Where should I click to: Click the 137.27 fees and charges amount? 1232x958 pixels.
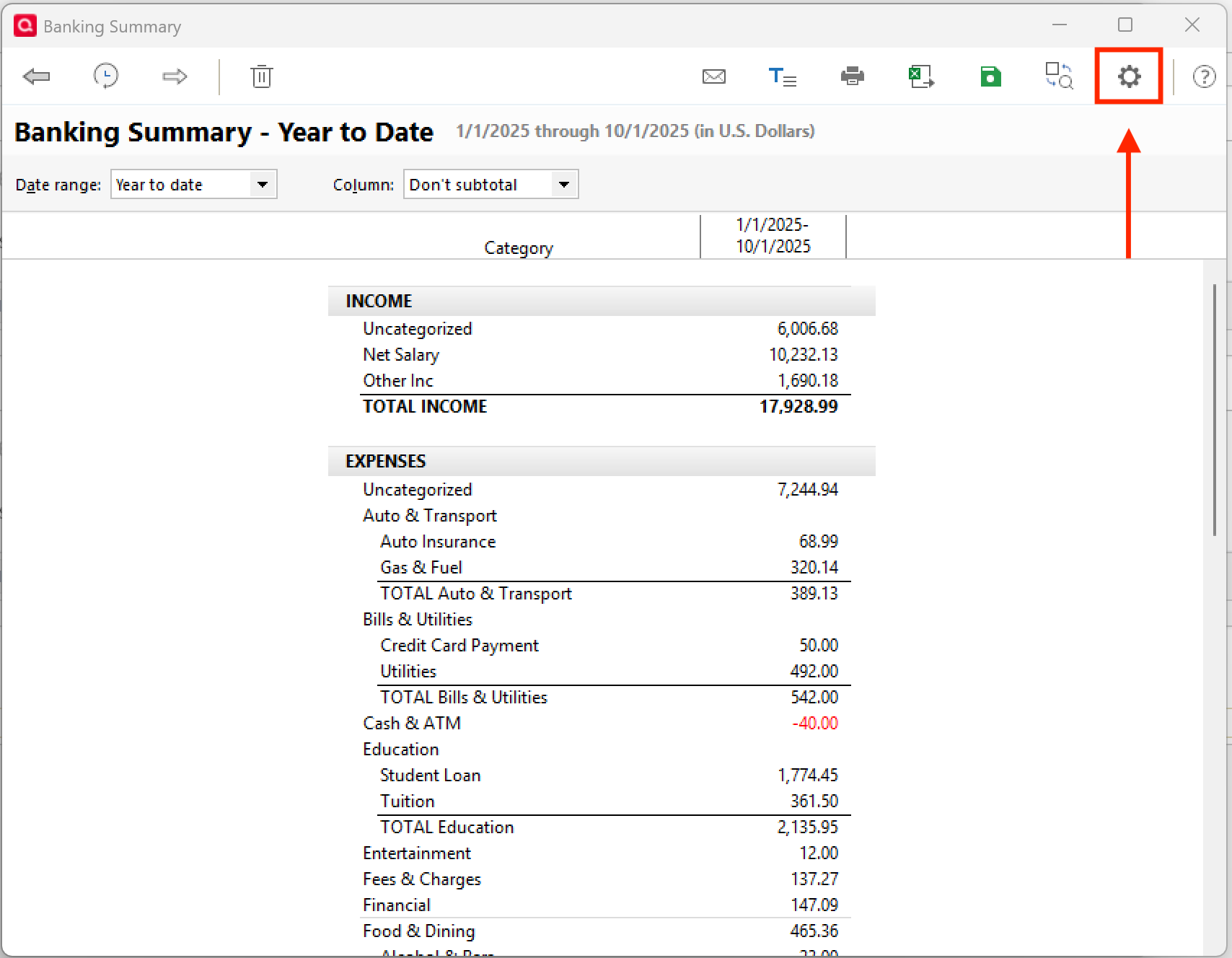(814, 879)
